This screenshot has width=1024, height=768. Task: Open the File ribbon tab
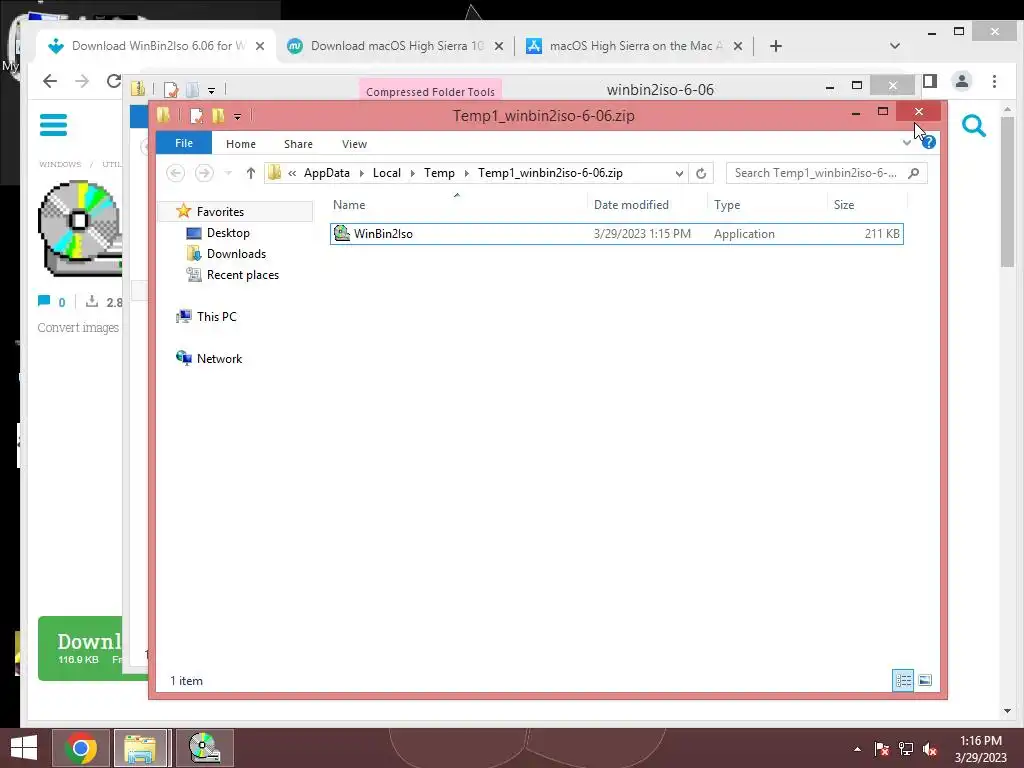coord(184,143)
